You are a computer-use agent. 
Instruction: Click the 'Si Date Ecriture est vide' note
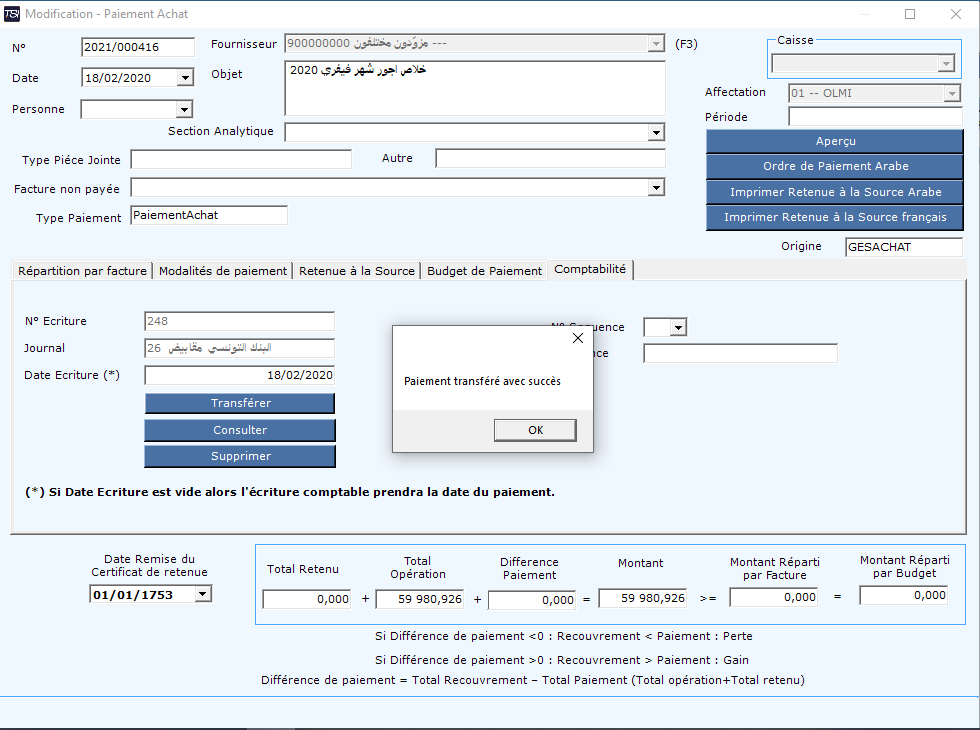click(290, 492)
